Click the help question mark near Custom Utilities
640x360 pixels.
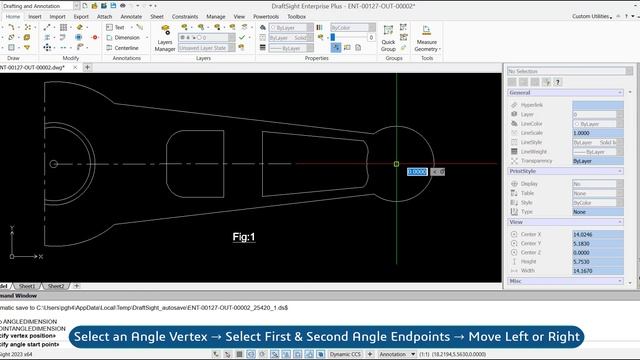(x=626, y=16)
